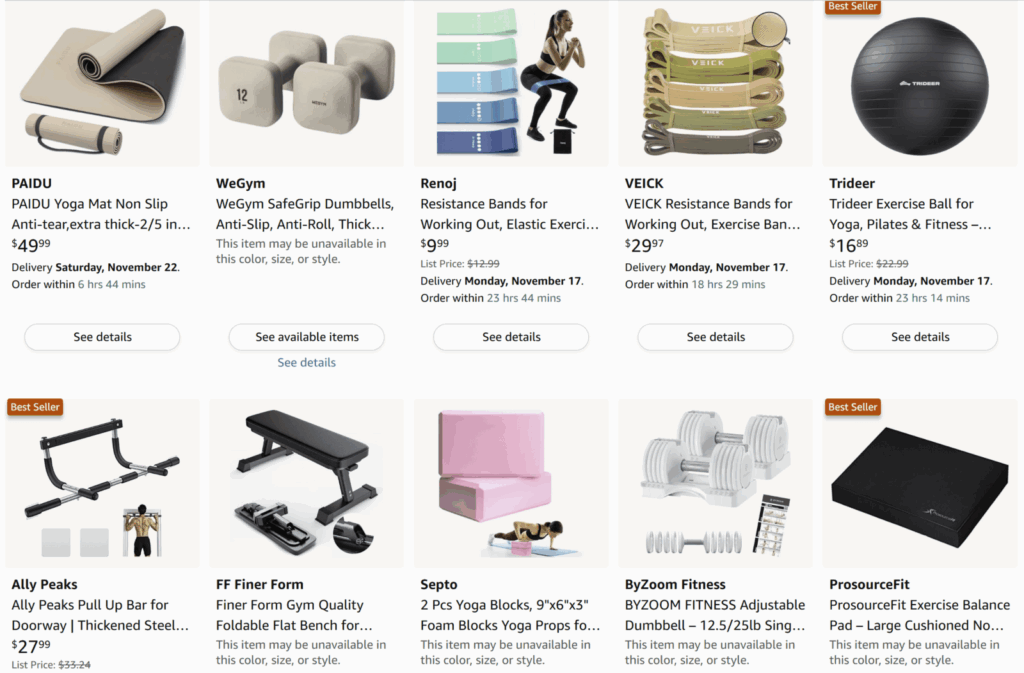Open the PAIDU yoga mat product image
This screenshot has width=1024, height=673.
pyautogui.click(x=103, y=83)
